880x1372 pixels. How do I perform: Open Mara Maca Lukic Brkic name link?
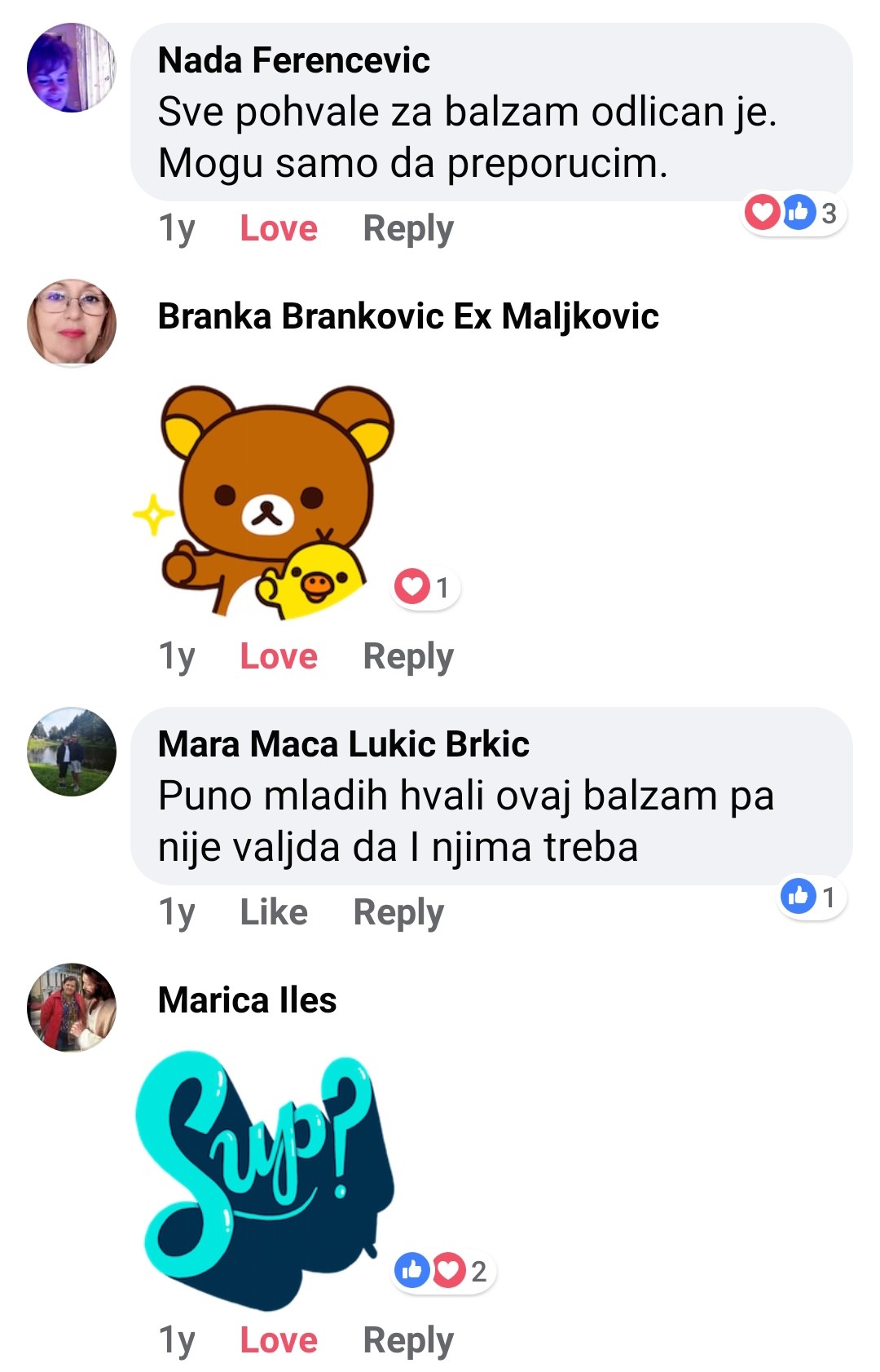[343, 743]
